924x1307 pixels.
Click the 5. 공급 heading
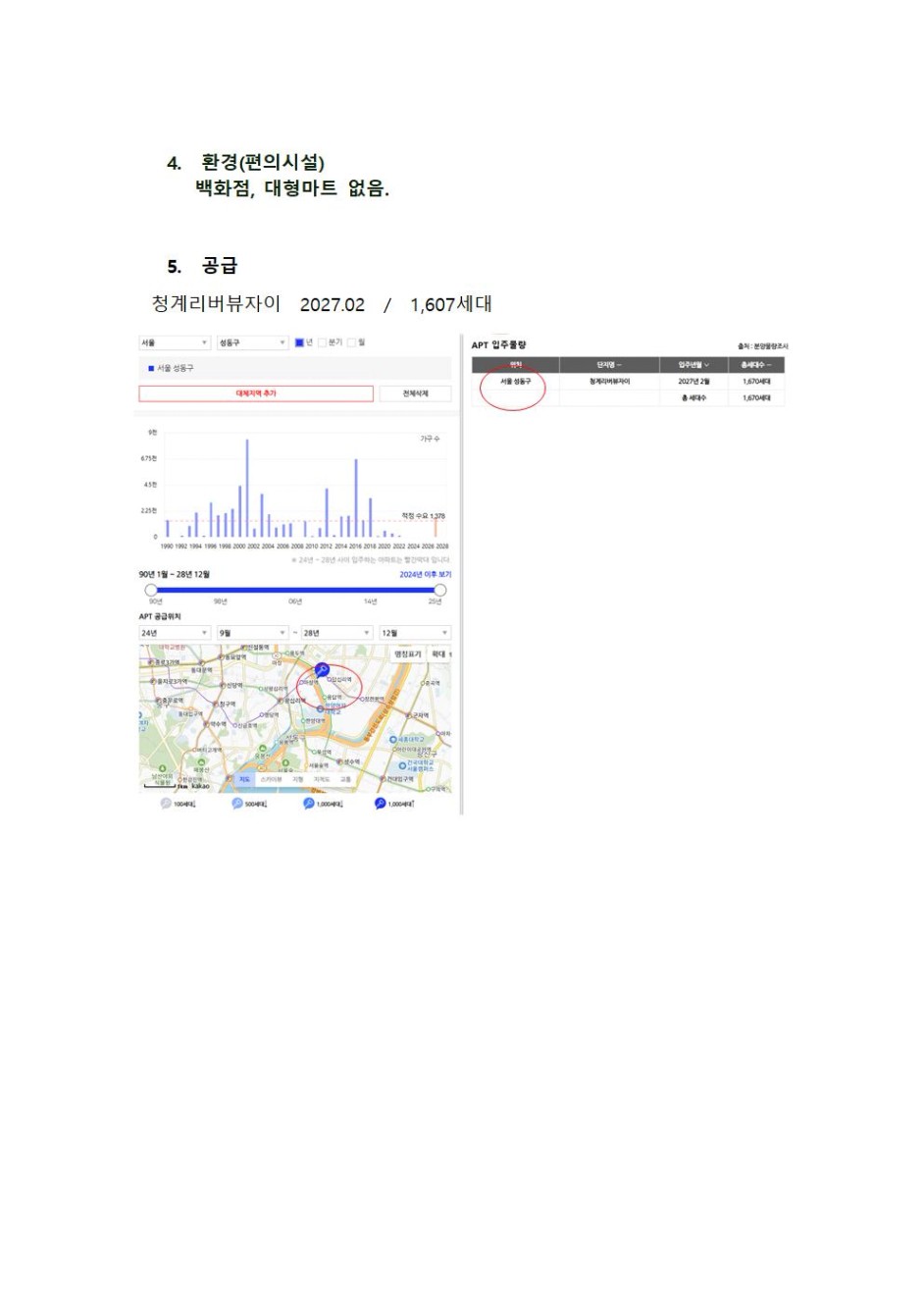pyautogui.click(x=202, y=266)
